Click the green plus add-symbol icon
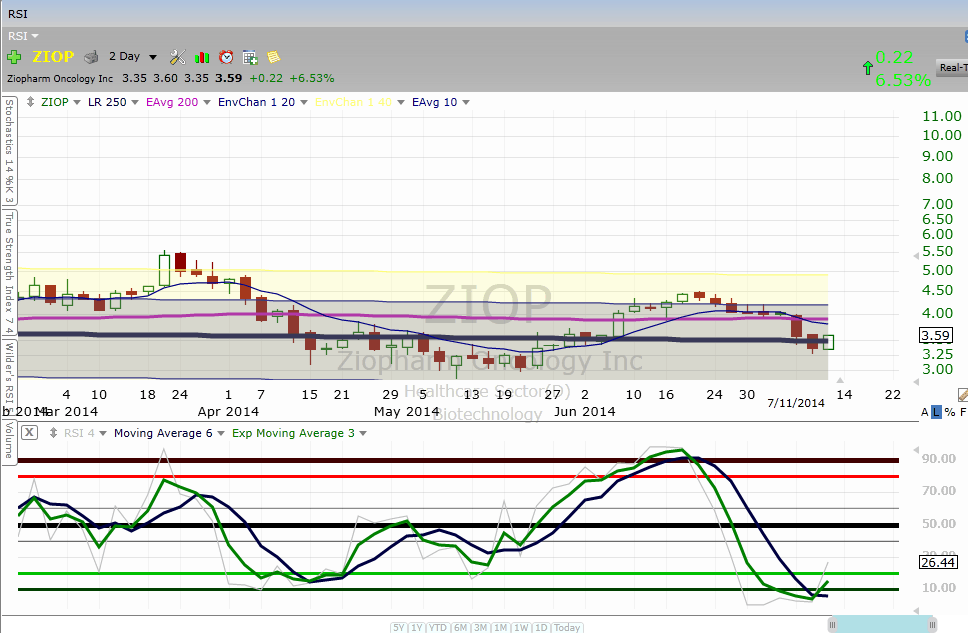 [14, 57]
